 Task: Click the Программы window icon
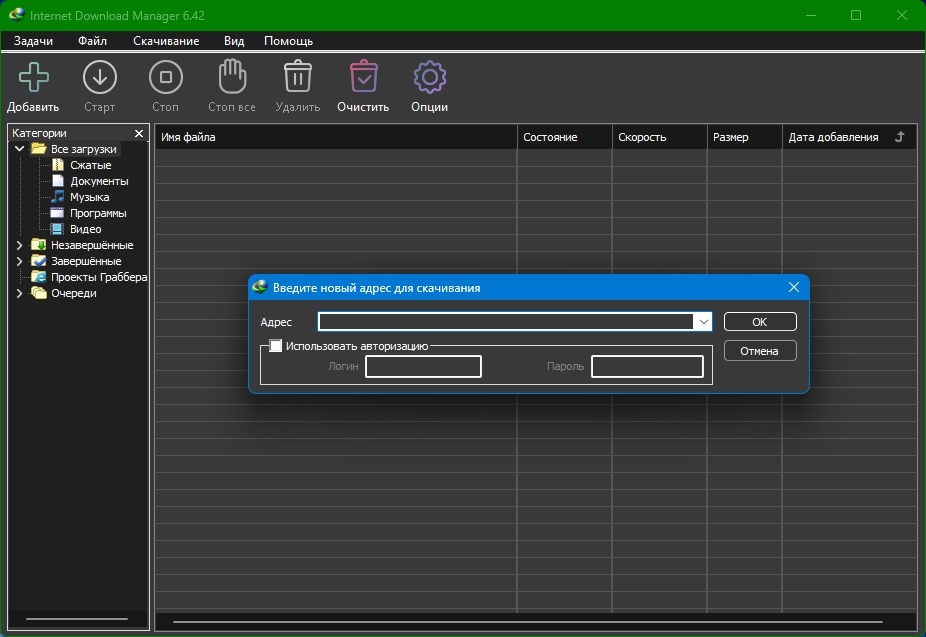click(57, 213)
